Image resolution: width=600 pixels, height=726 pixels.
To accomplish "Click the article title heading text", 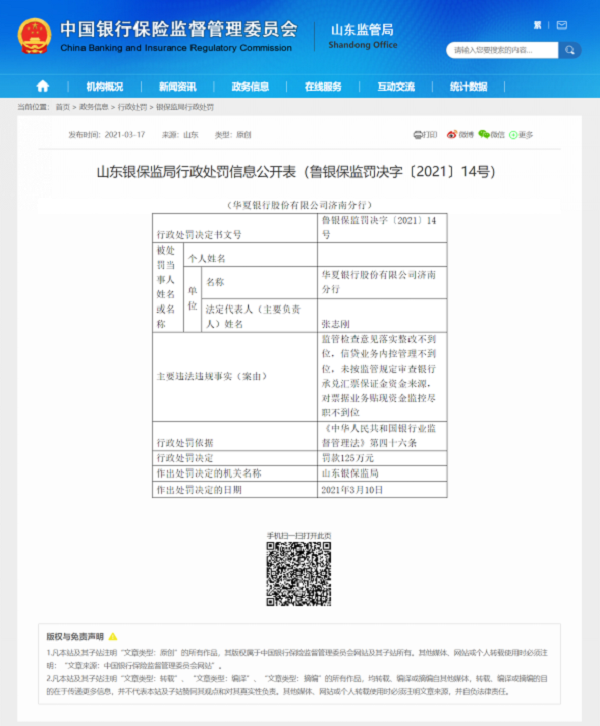I will [296, 172].
